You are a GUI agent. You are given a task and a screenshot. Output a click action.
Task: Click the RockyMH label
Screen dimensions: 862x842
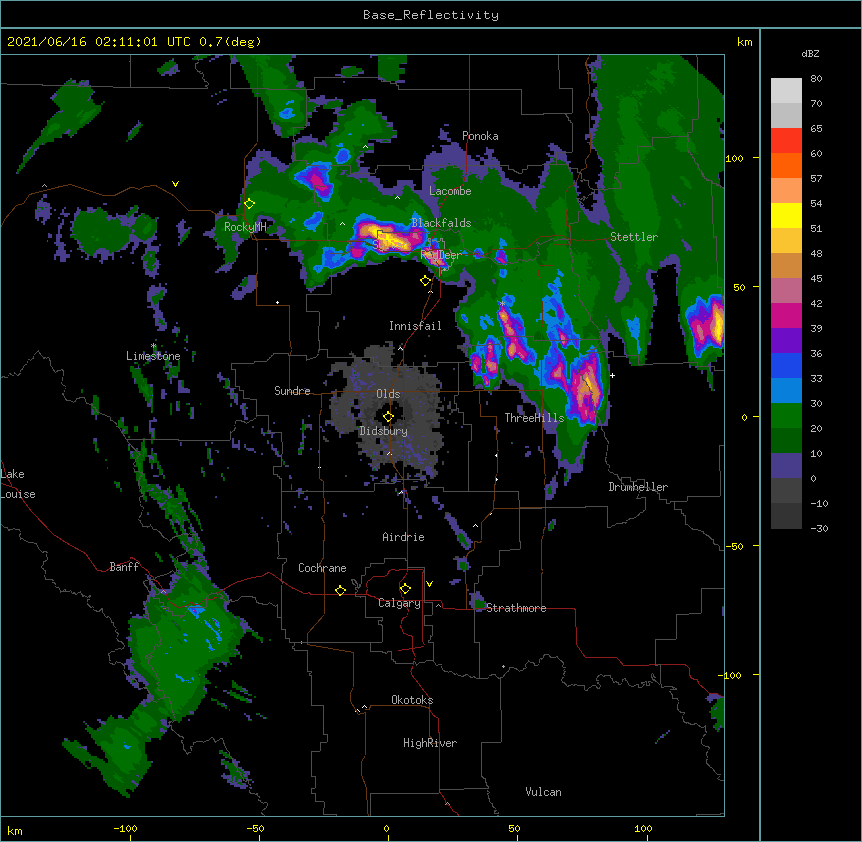(x=245, y=227)
